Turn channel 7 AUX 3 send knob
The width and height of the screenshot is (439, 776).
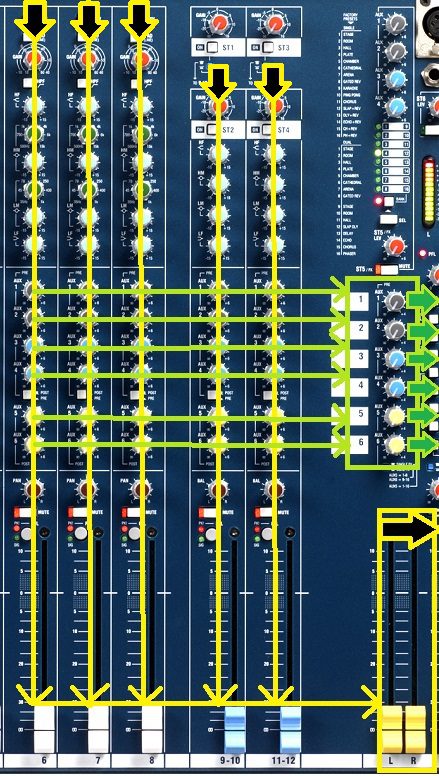tap(88, 344)
